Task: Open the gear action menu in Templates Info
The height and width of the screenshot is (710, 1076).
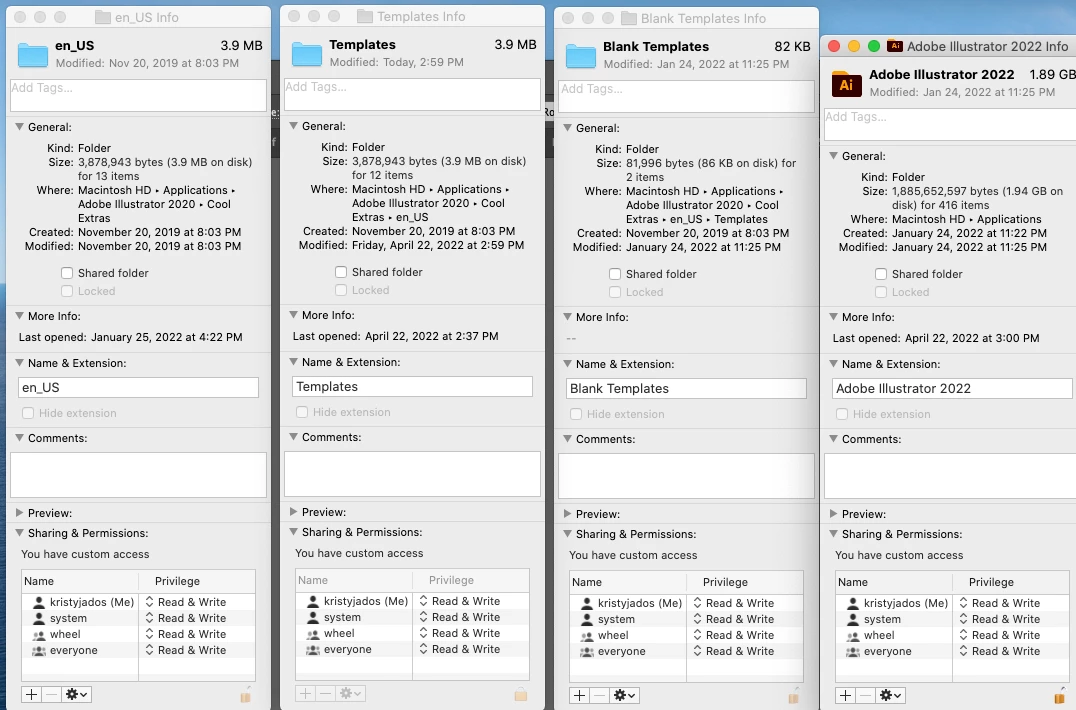Action: point(350,694)
